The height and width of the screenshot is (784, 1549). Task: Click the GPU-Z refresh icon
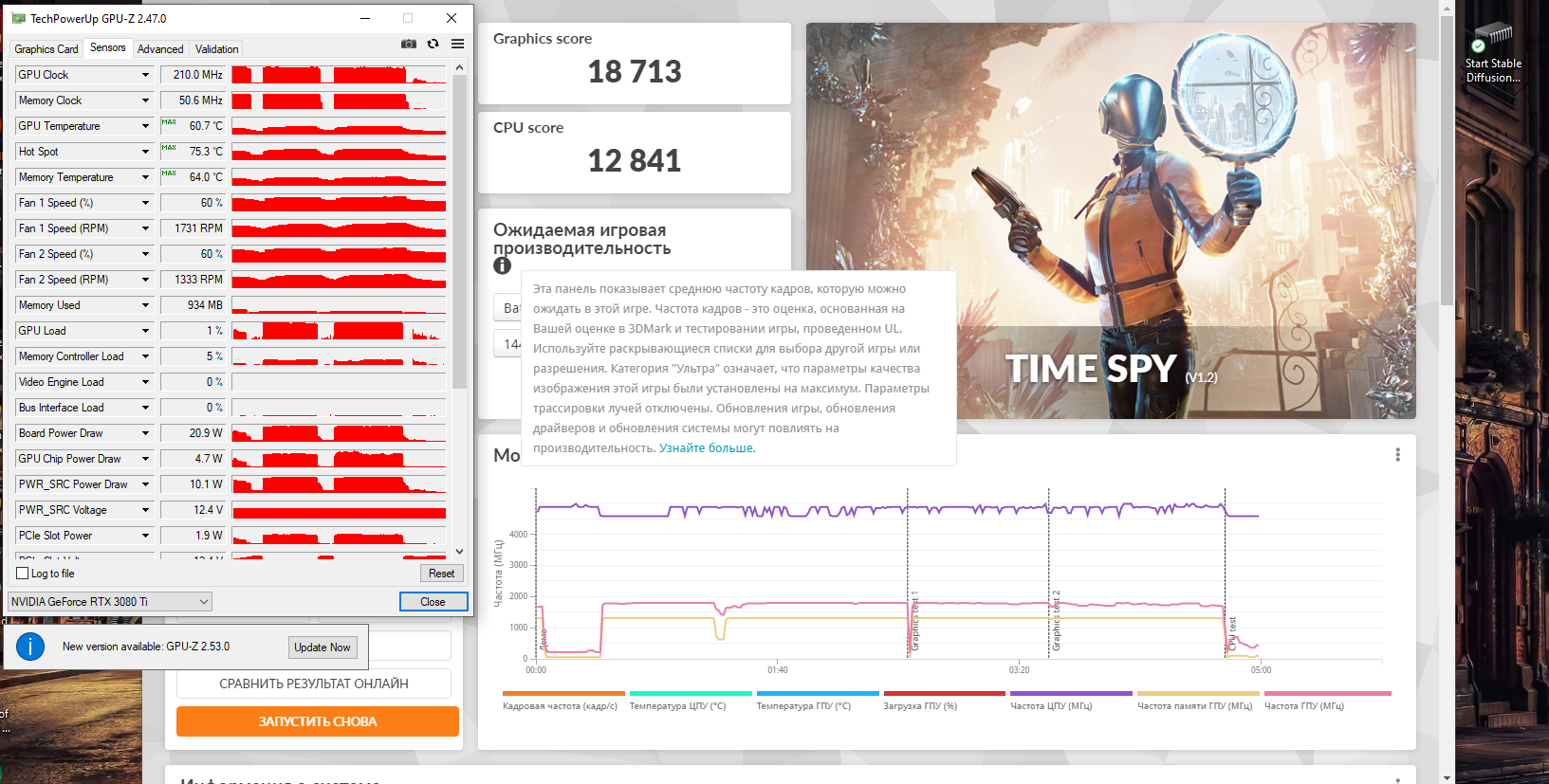coord(433,44)
